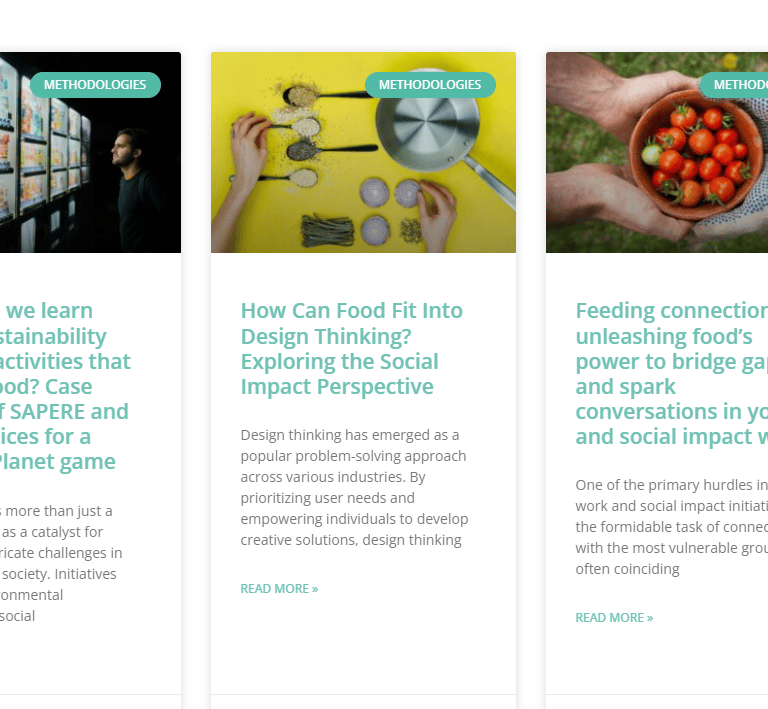
Task: Open the 'Feeding connection' article title
Action: click(671, 373)
